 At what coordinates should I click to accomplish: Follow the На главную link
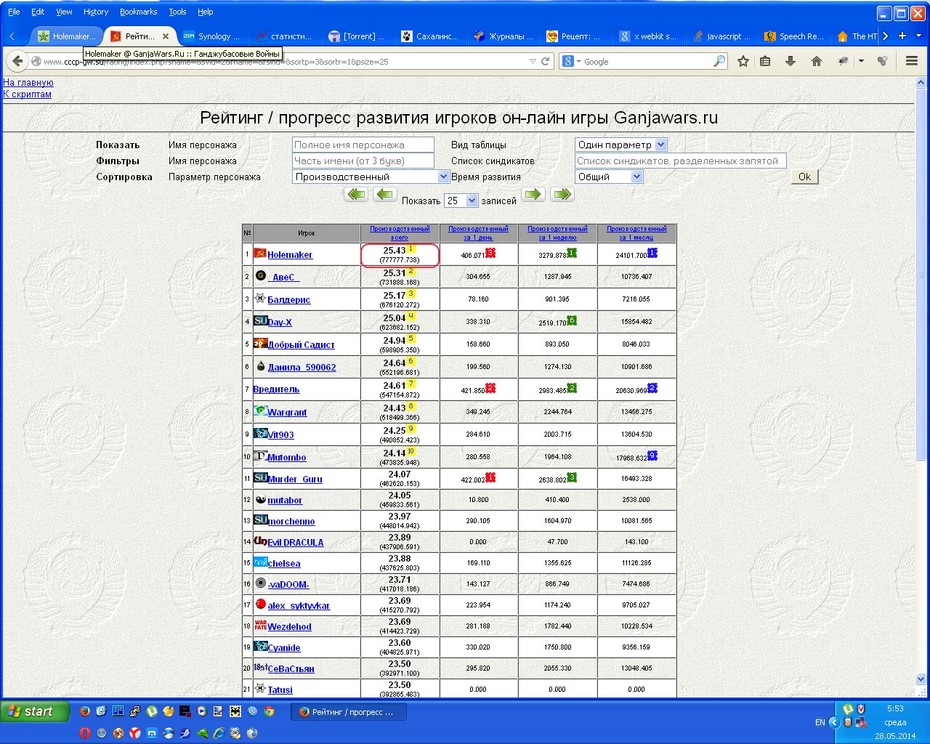[x=28, y=82]
